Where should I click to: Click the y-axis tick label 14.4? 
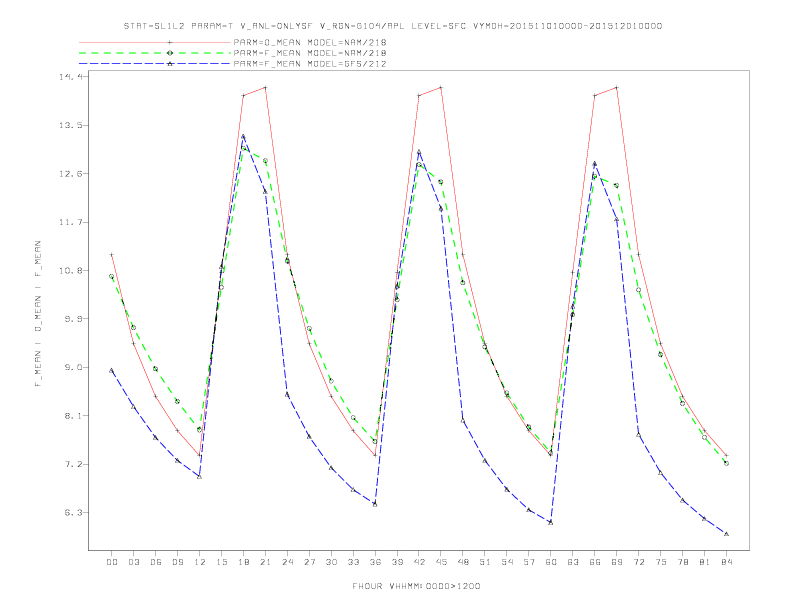point(70,77)
